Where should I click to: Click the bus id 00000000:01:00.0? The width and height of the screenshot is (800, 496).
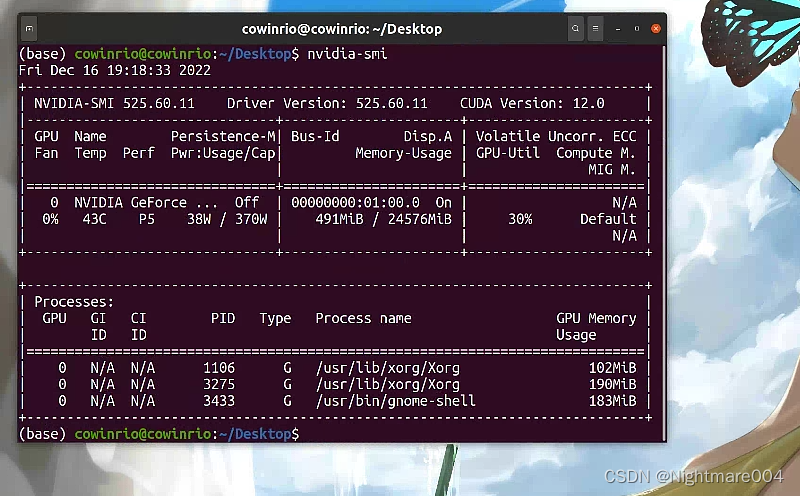click(355, 203)
